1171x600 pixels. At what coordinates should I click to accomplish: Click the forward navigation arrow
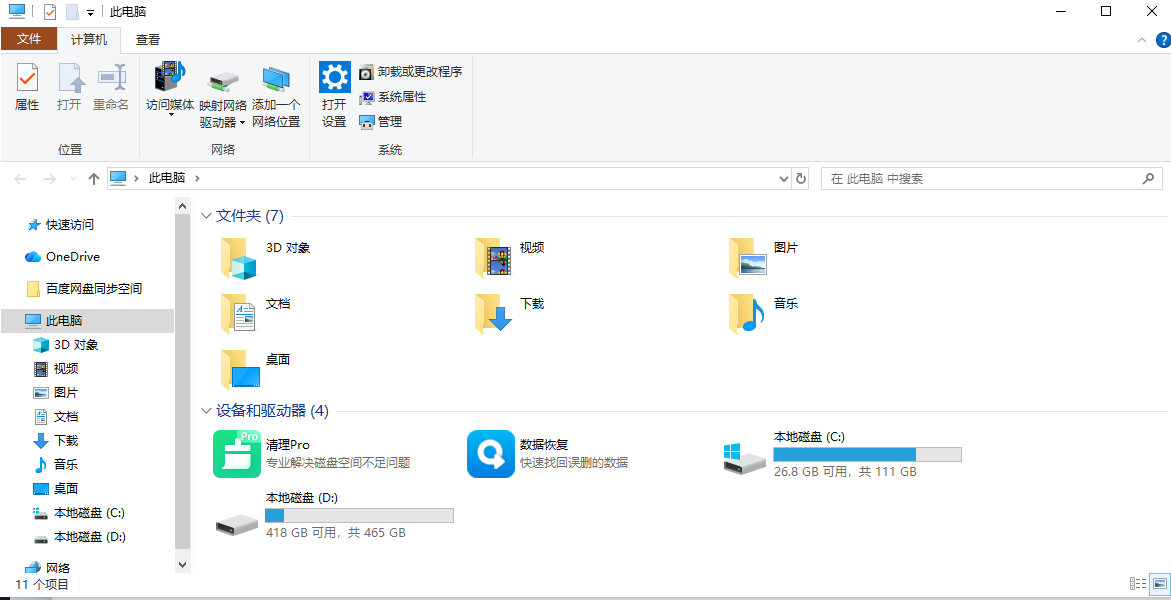tap(49, 179)
